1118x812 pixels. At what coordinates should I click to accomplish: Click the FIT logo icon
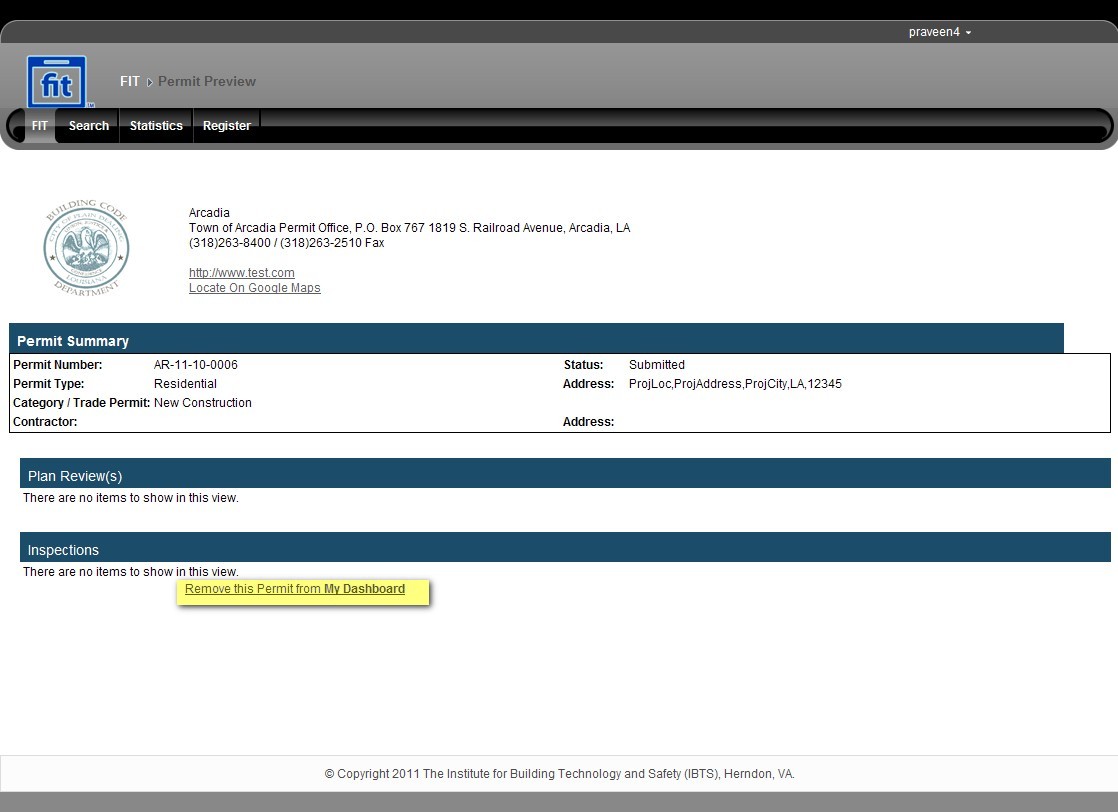[57, 82]
